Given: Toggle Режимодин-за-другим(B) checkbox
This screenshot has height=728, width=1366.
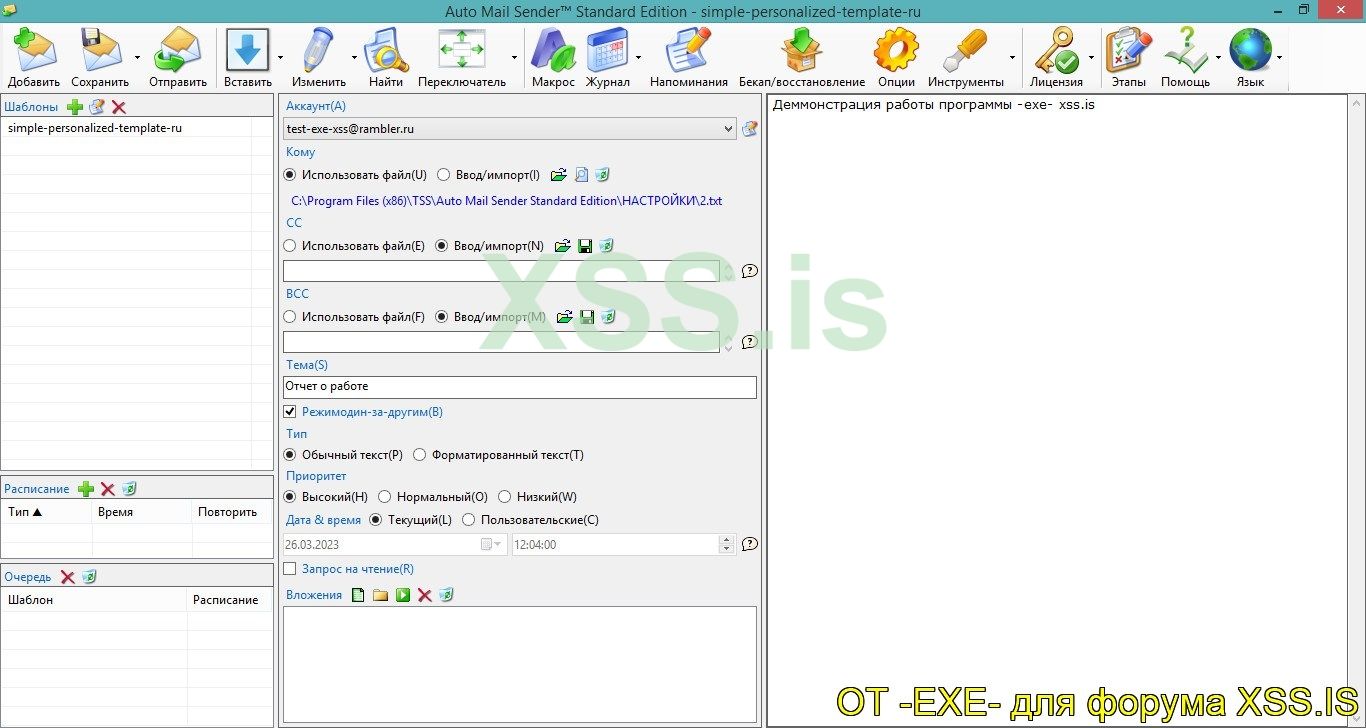Looking at the screenshot, I should [x=290, y=411].
